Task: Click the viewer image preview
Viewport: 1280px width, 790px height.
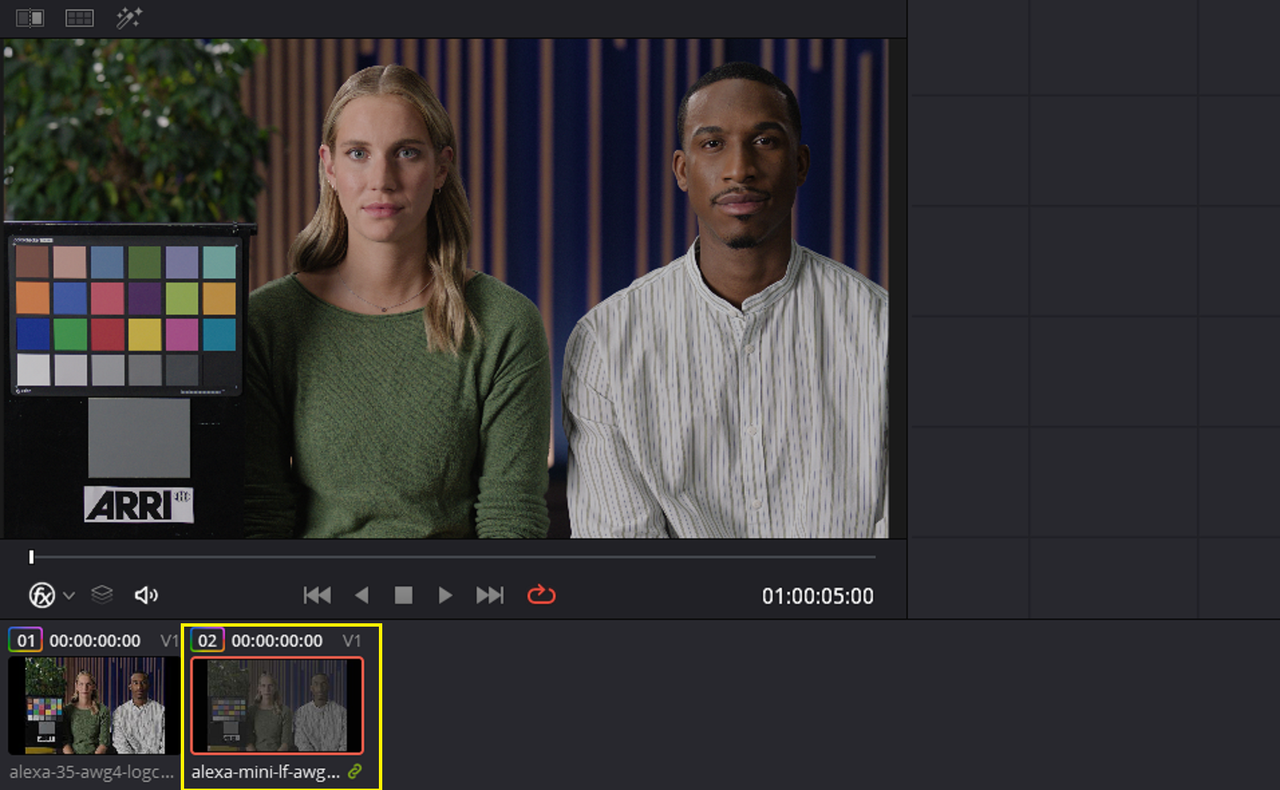Action: point(446,288)
